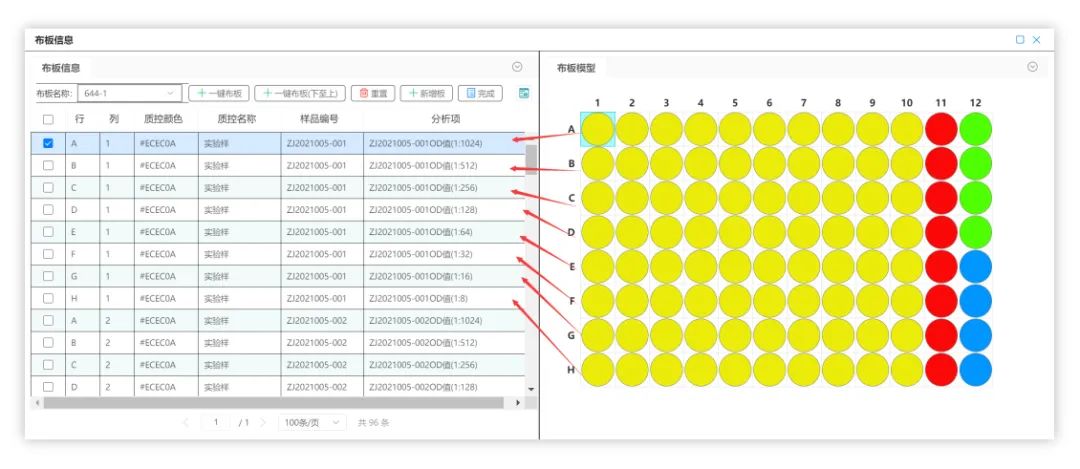Maximize the 布板信息 dialog window
The image size is (1080, 469).
tap(1020, 40)
